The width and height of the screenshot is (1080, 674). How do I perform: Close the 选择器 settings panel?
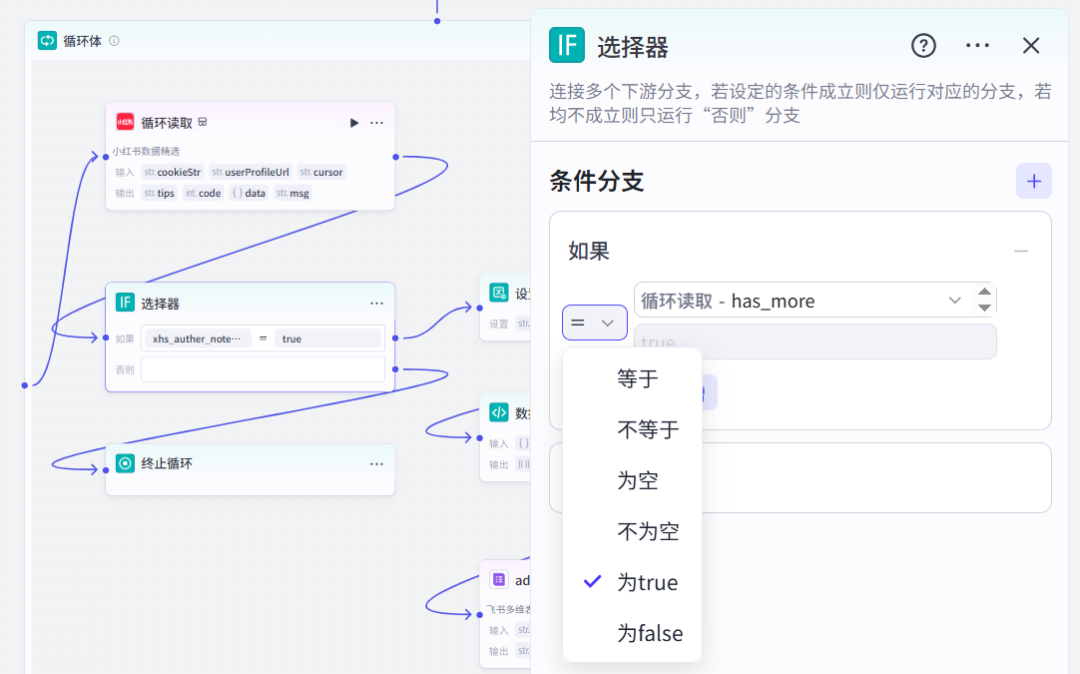click(x=1031, y=45)
